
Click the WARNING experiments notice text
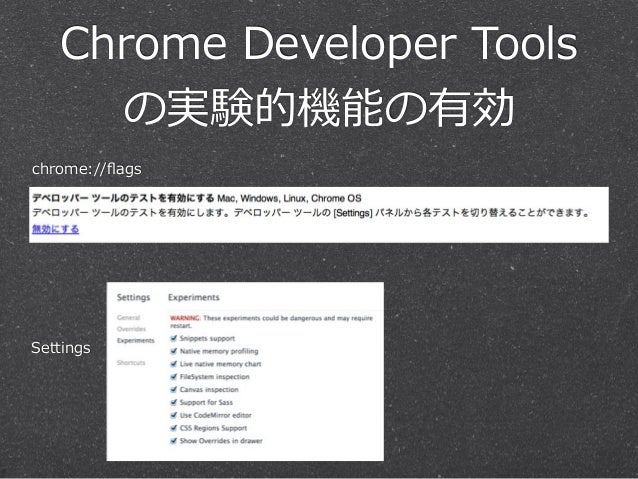[271, 322]
